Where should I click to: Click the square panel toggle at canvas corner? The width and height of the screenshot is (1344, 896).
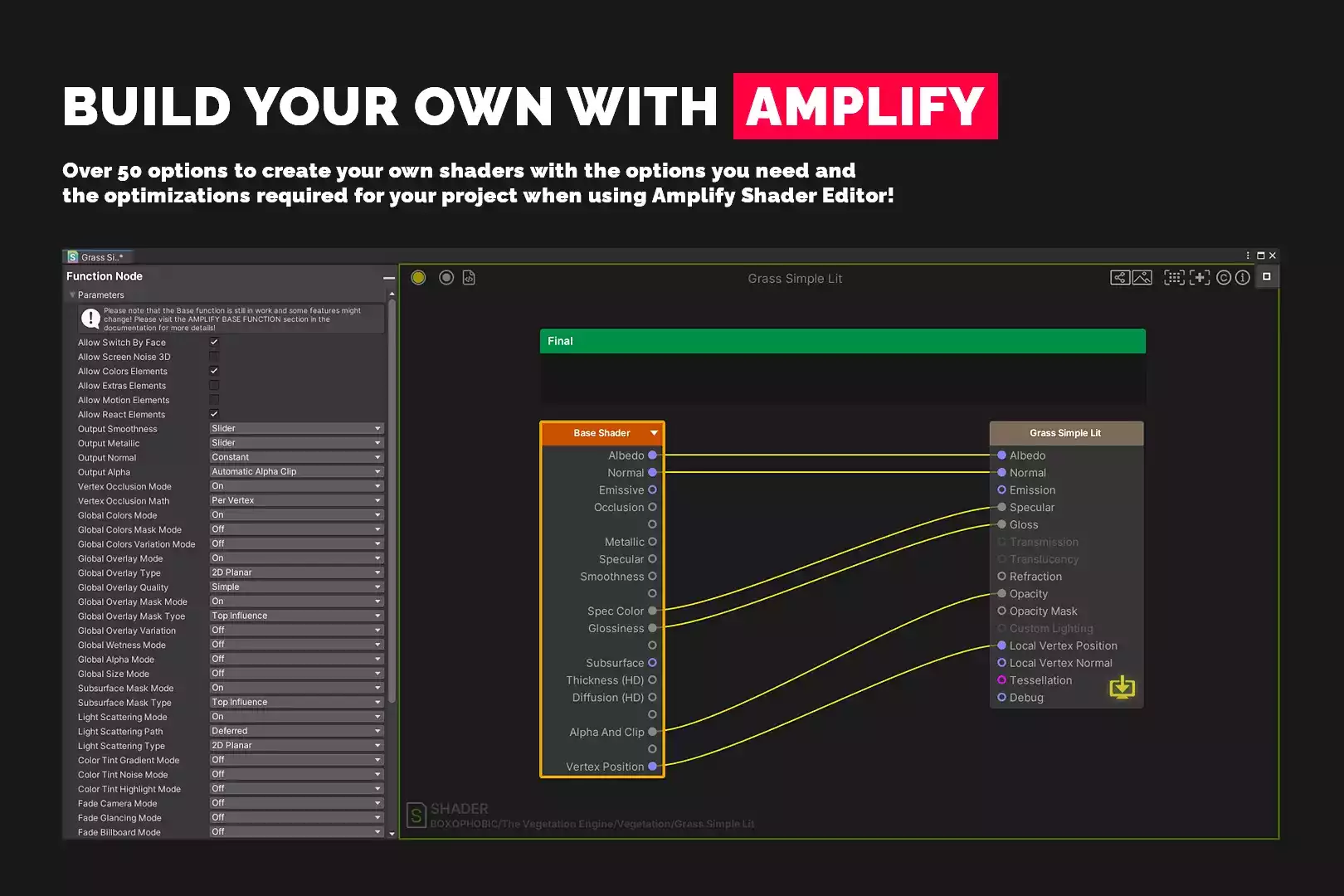coord(1267,276)
